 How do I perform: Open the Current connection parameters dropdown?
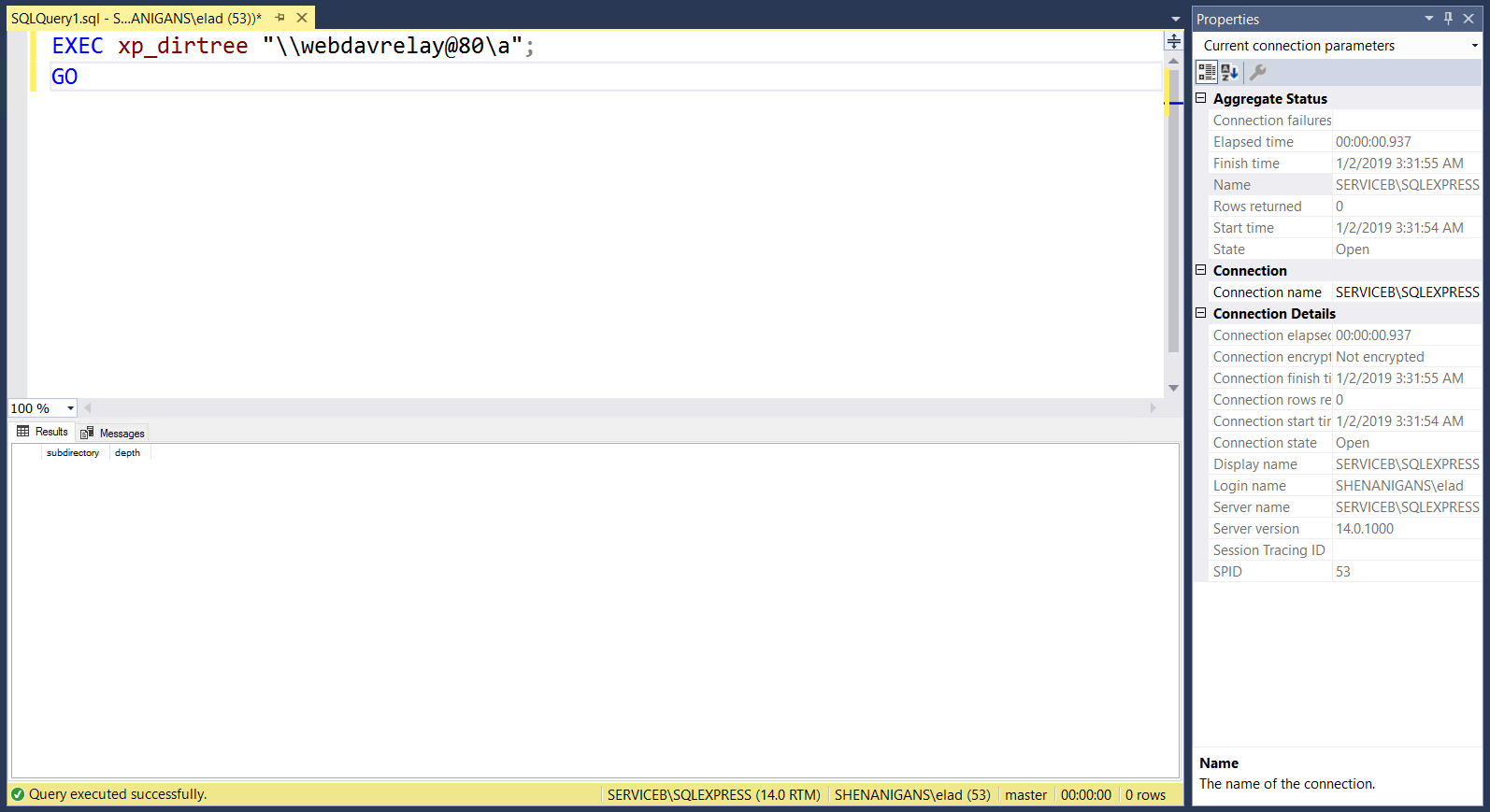click(x=1474, y=46)
